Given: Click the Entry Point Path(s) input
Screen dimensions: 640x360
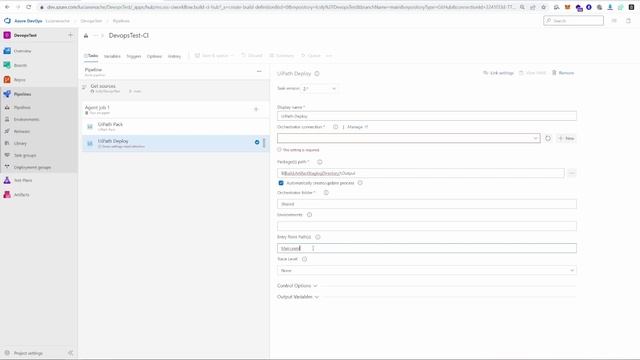Looking at the screenshot, I should click(x=427, y=248).
